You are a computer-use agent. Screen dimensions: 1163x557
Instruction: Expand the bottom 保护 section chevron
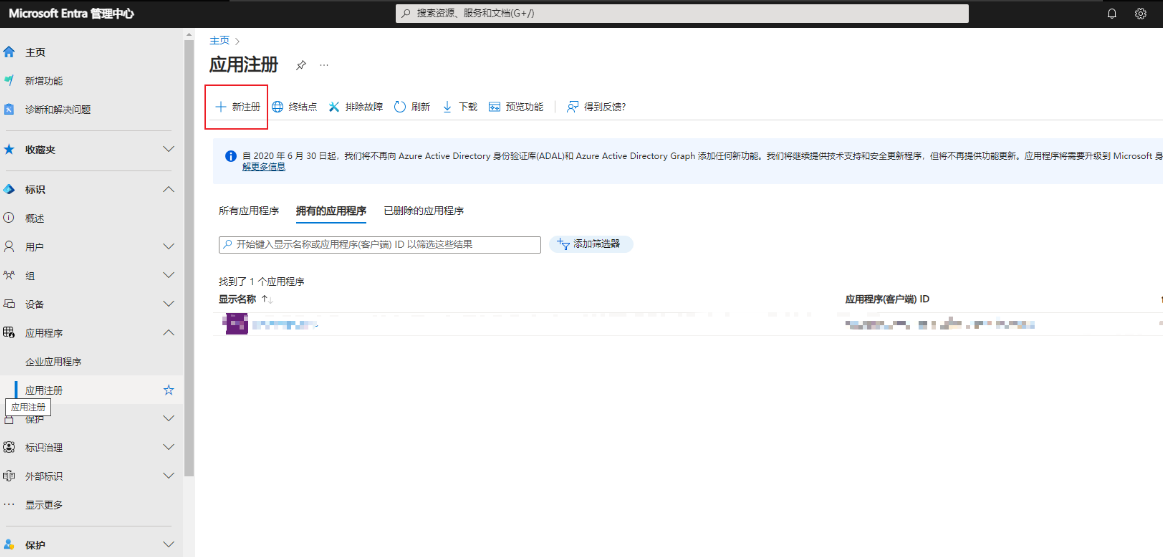click(x=169, y=544)
